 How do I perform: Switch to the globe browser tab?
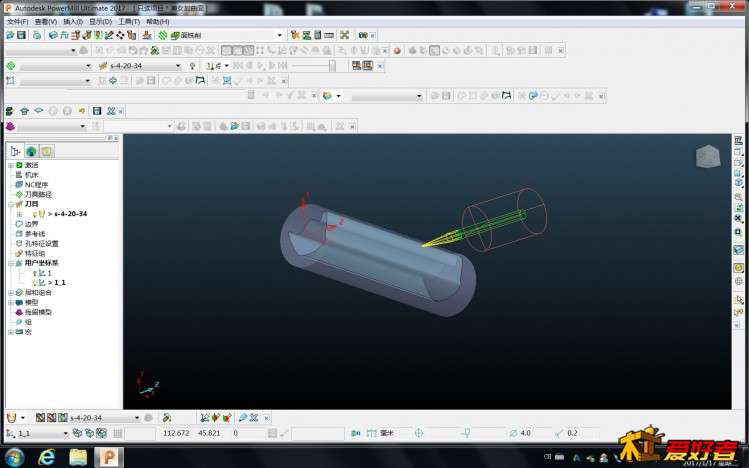tap(31, 151)
